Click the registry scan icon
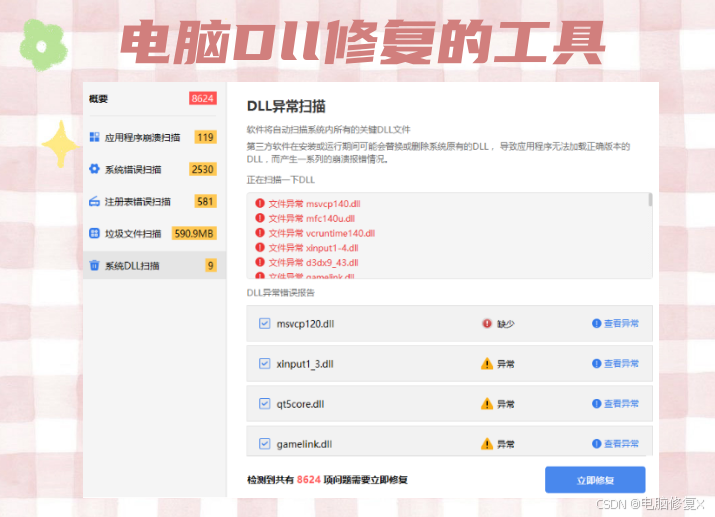 tap(94, 201)
